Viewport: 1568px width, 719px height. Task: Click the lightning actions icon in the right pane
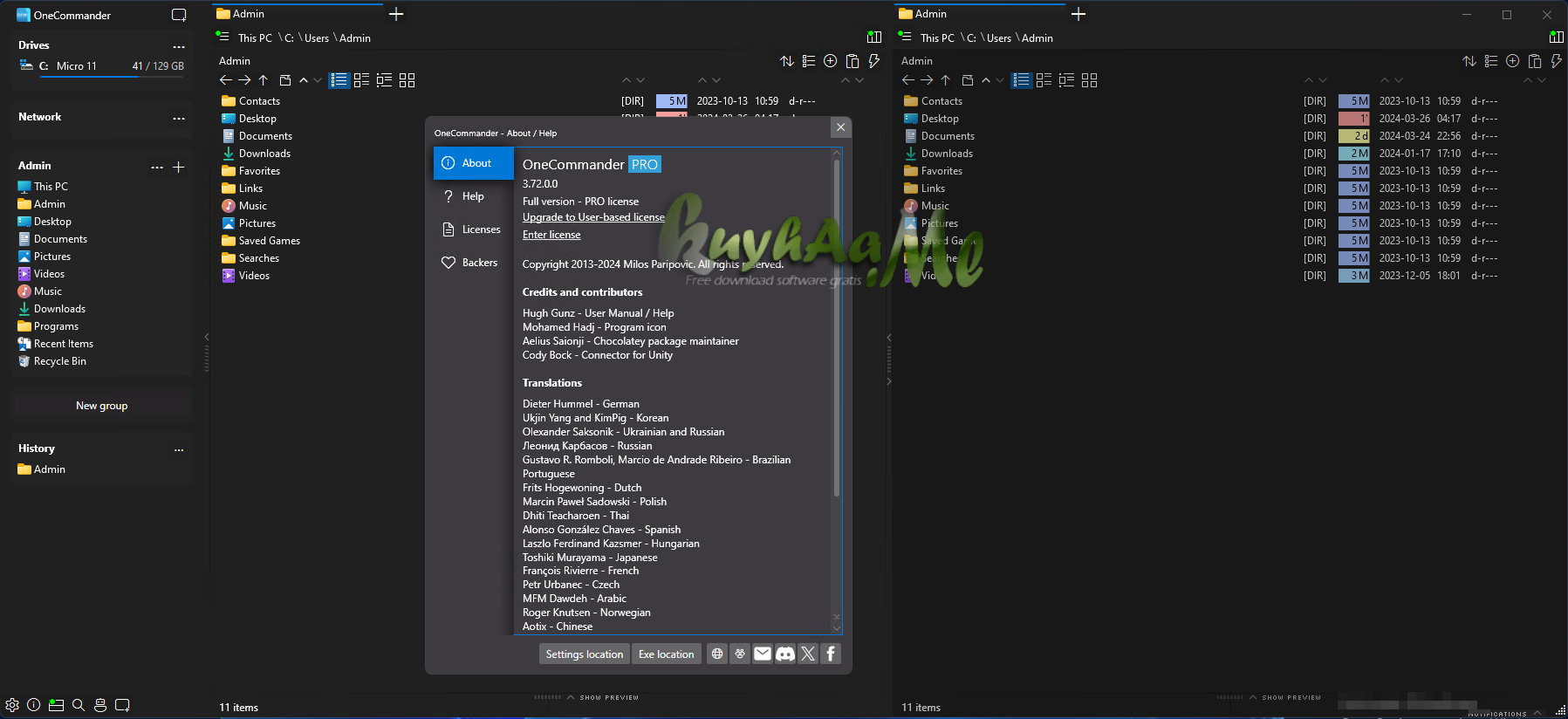(x=1557, y=61)
